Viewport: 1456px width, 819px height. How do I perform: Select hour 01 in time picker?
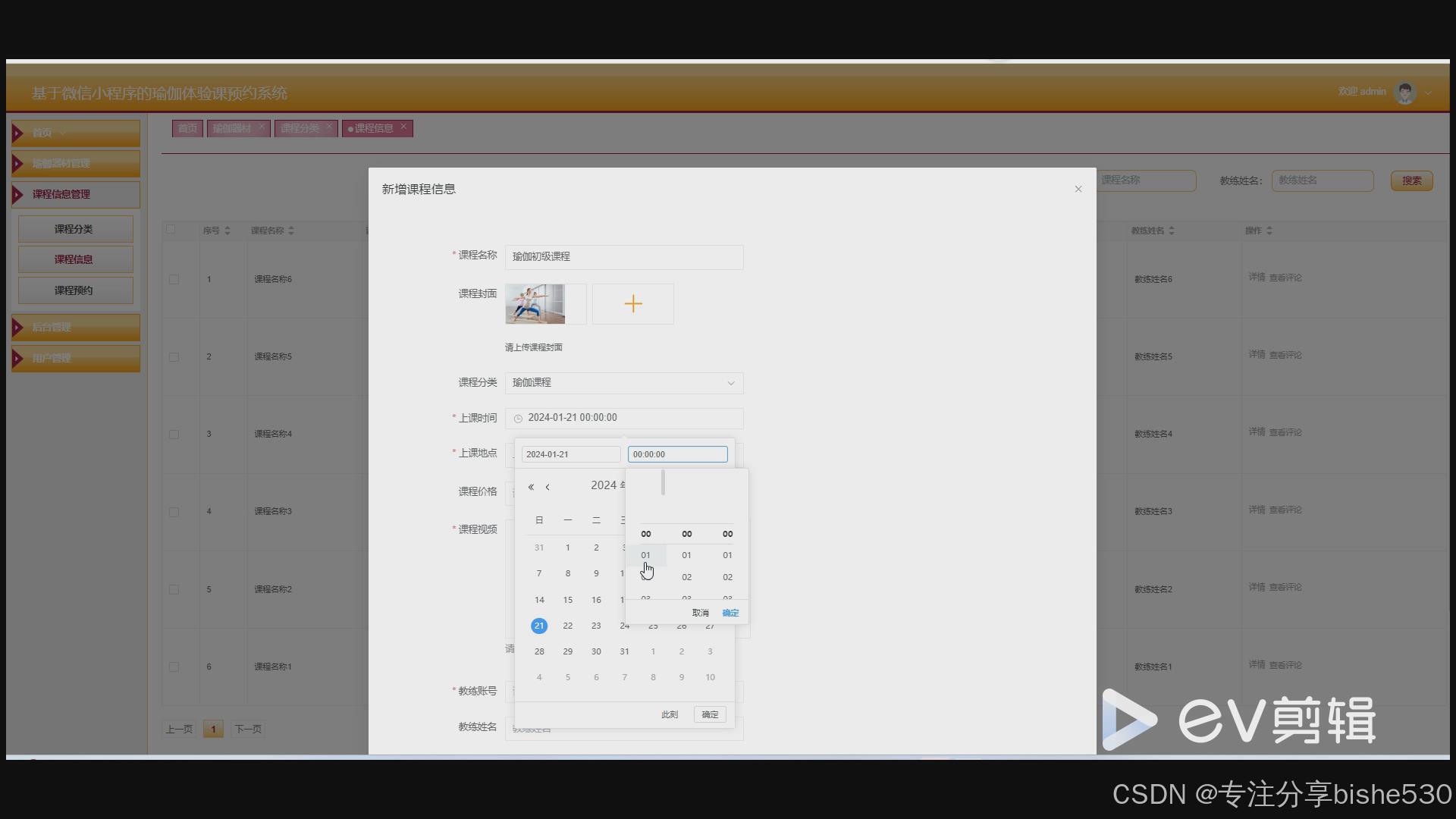645,555
